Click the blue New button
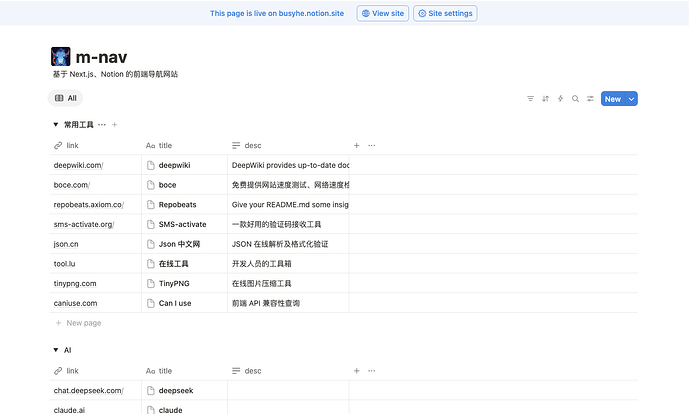The image size is (689, 414). (613, 99)
